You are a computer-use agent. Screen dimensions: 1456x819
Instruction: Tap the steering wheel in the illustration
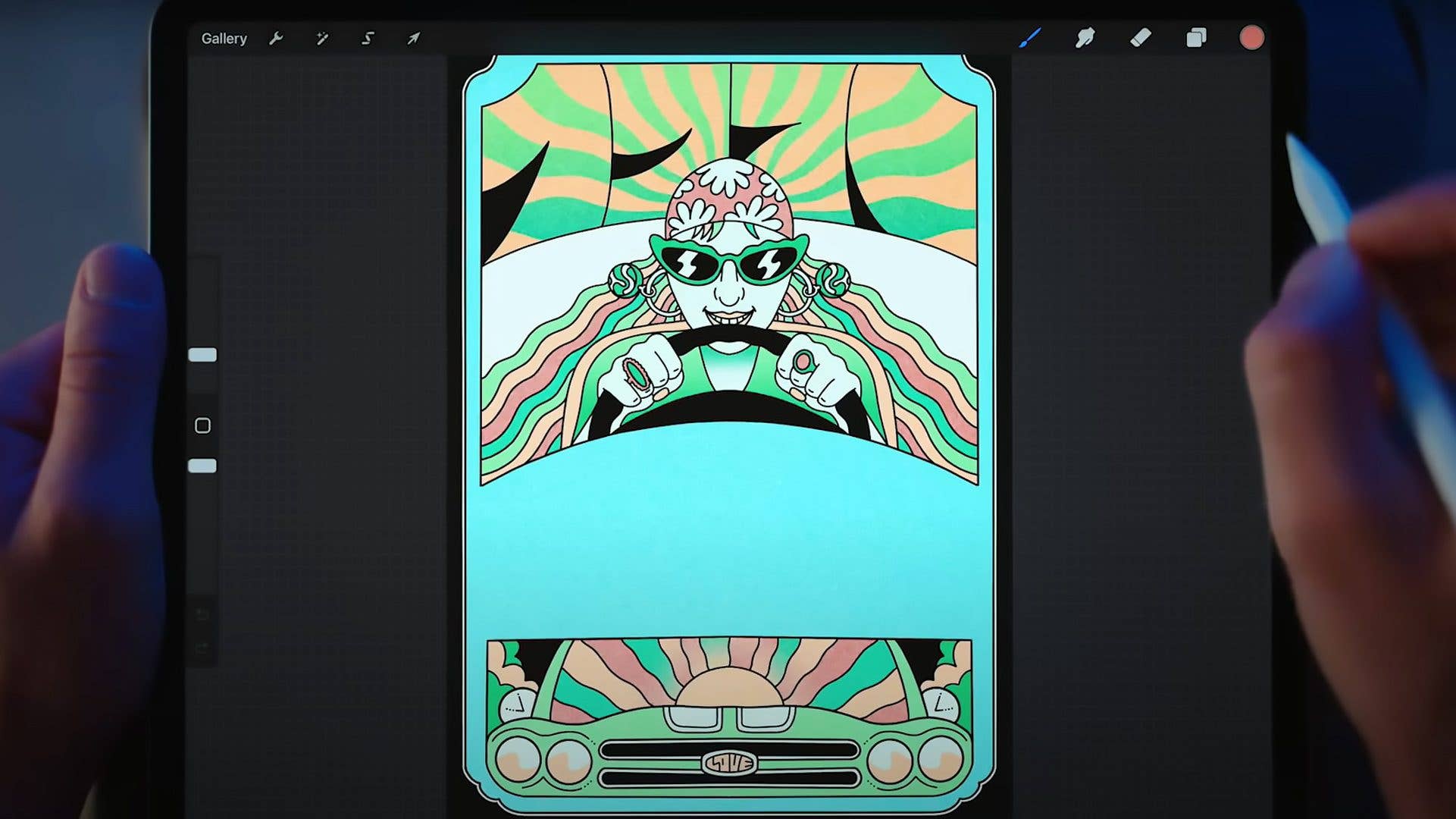[728, 413]
